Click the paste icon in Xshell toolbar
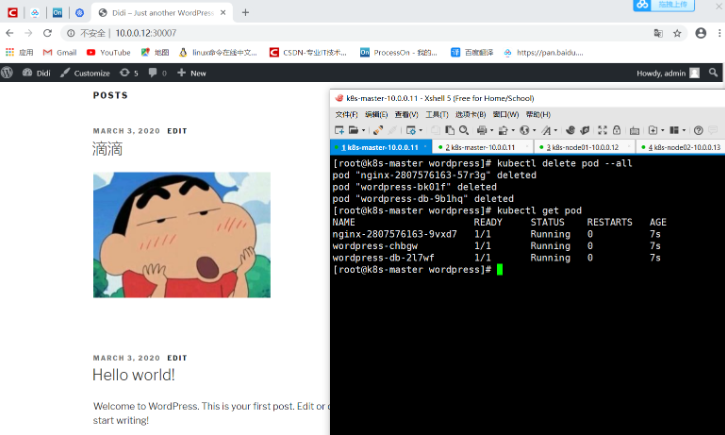Viewport: 725px width, 435px height. tap(449, 130)
